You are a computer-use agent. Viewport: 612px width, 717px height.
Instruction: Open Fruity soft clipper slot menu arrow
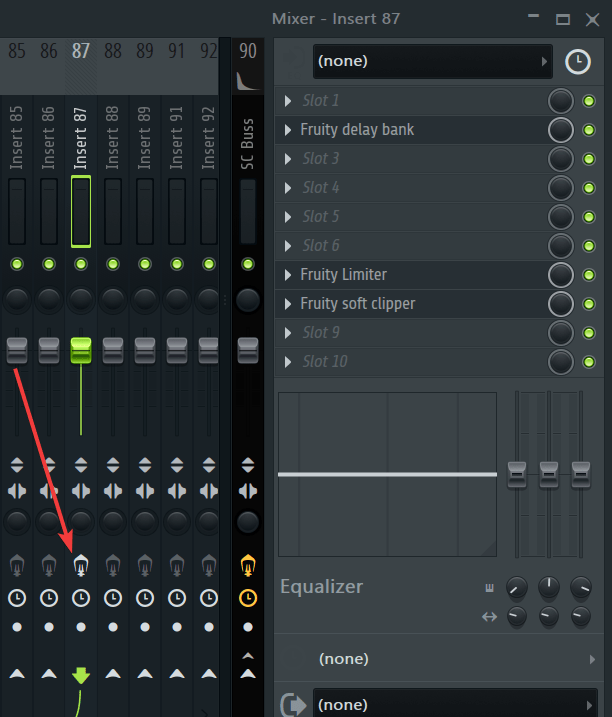288,304
